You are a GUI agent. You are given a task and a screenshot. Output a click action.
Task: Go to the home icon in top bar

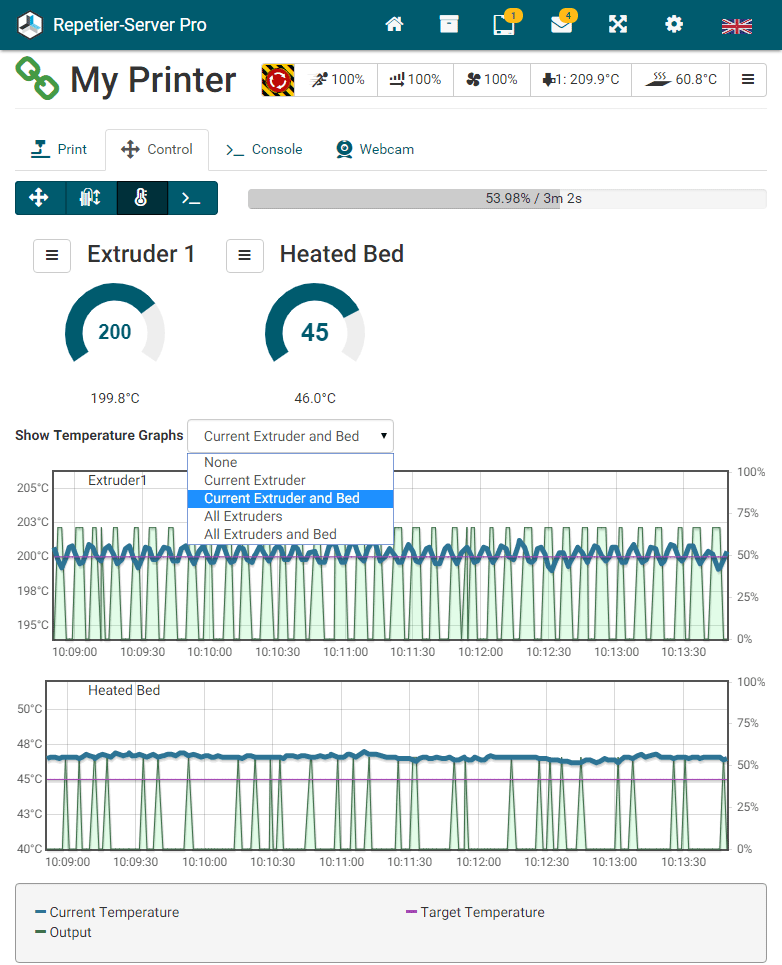(x=394, y=24)
